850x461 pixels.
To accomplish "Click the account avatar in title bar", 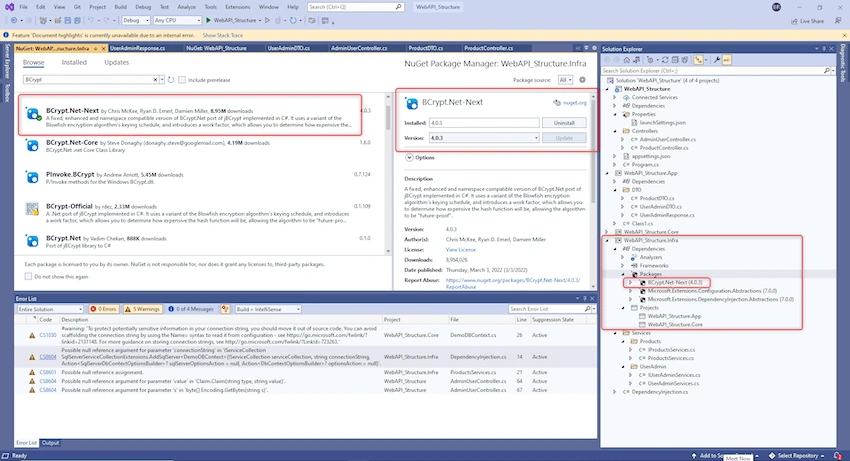I will point(776,7).
